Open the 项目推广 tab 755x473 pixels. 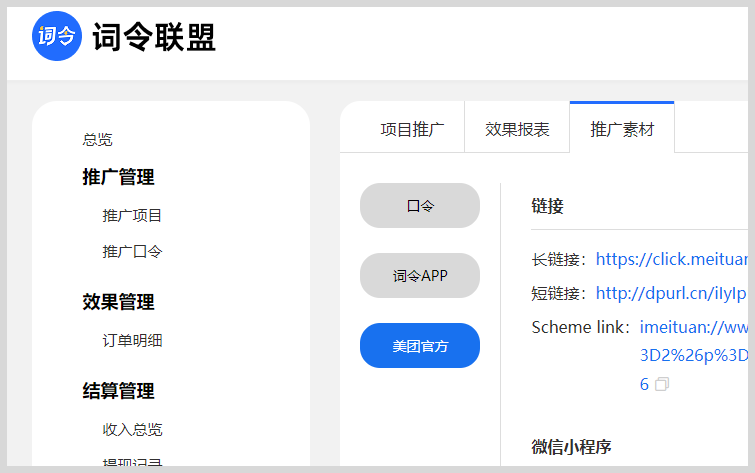click(412, 129)
